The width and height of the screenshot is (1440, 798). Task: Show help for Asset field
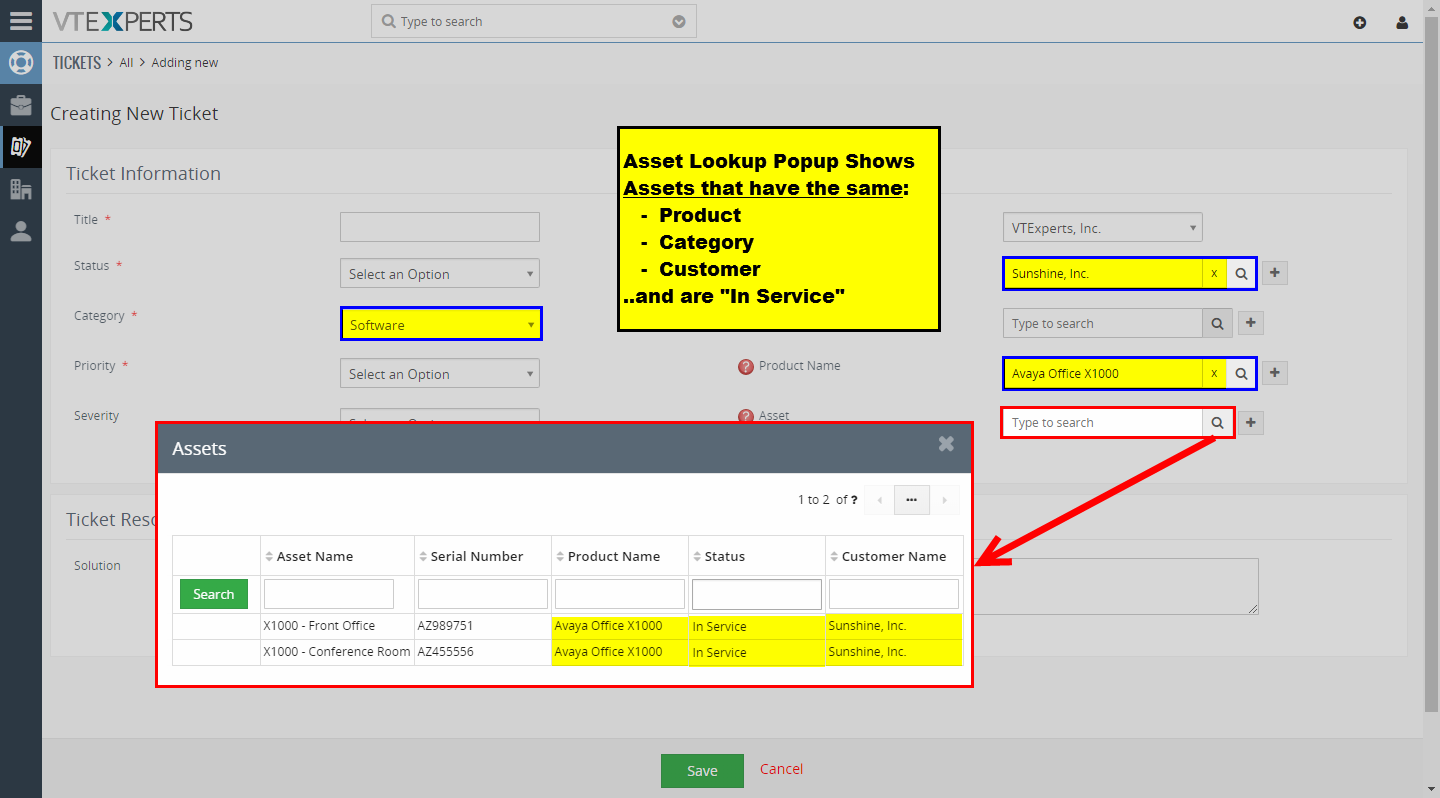745,416
